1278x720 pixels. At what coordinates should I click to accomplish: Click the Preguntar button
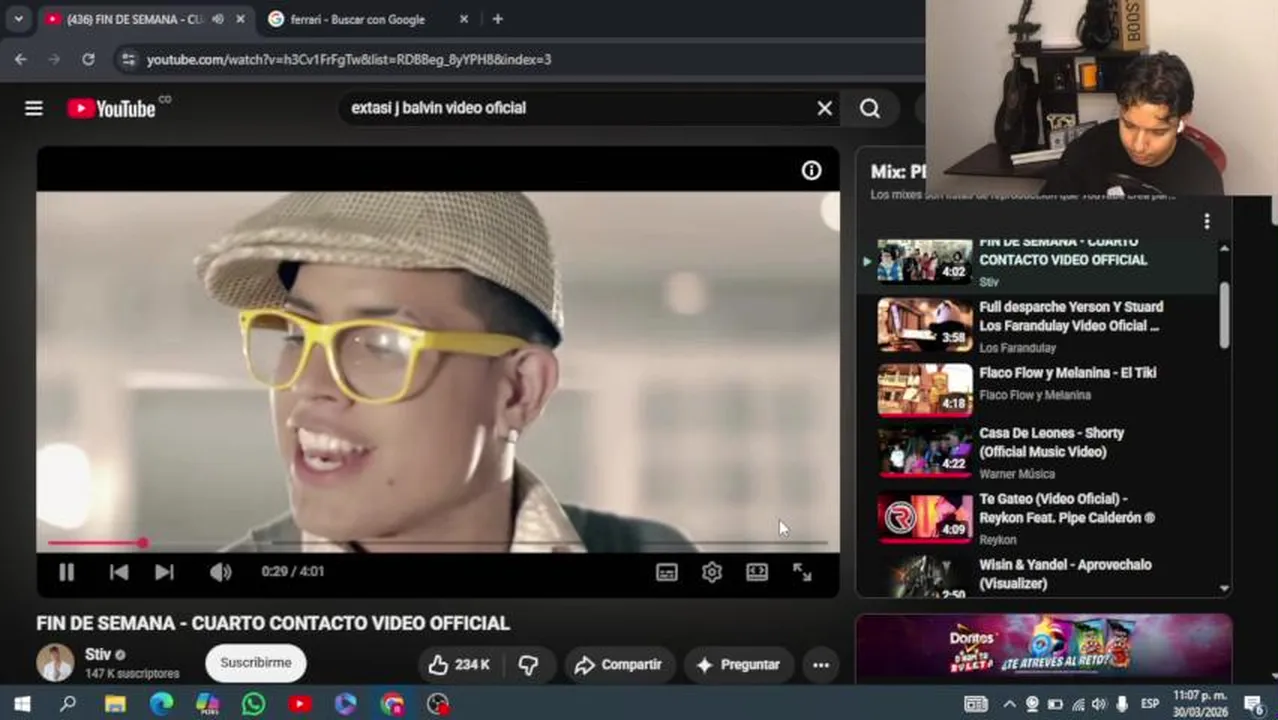pyautogui.click(x=737, y=665)
